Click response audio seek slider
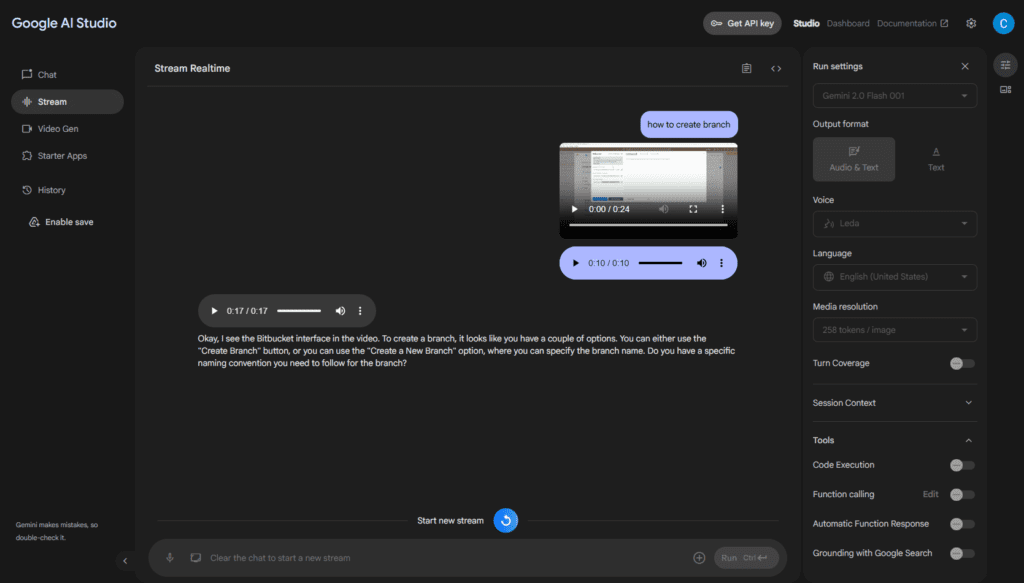Image resolution: width=1024 pixels, height=583 pixels. (299, 311)
